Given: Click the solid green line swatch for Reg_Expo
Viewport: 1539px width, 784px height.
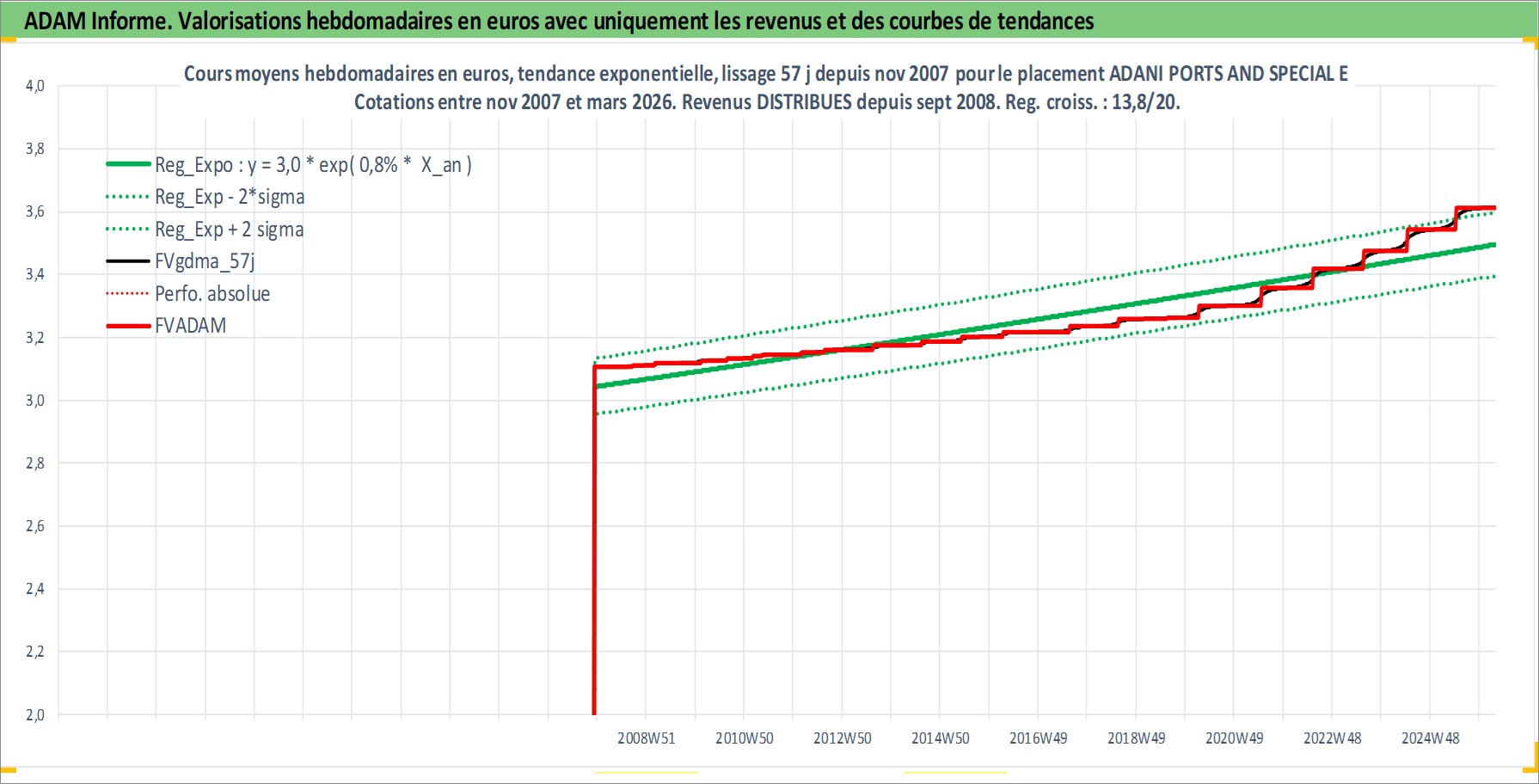Looking at the screenshot, I should (128, 164).
